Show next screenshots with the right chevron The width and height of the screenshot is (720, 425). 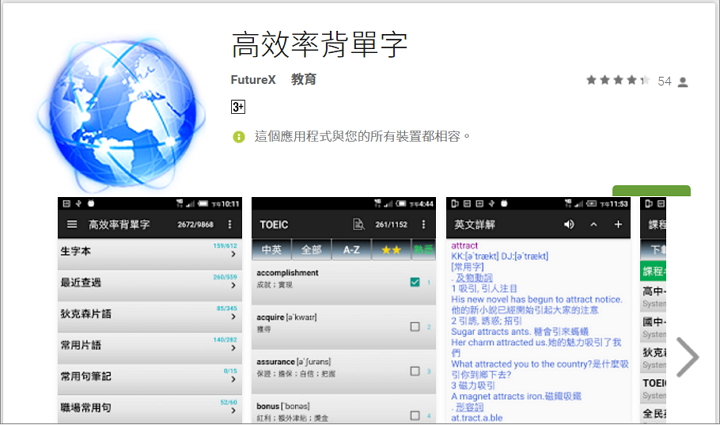687,357
